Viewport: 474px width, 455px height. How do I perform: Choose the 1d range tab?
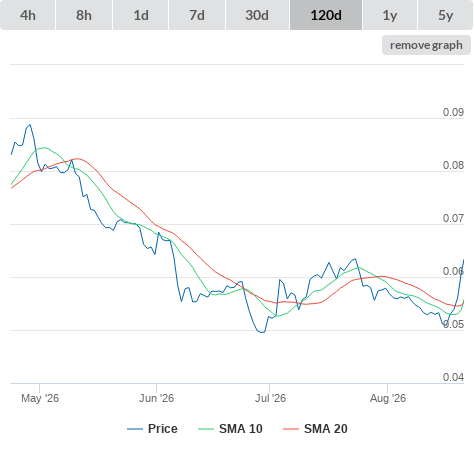click(141, 15)
